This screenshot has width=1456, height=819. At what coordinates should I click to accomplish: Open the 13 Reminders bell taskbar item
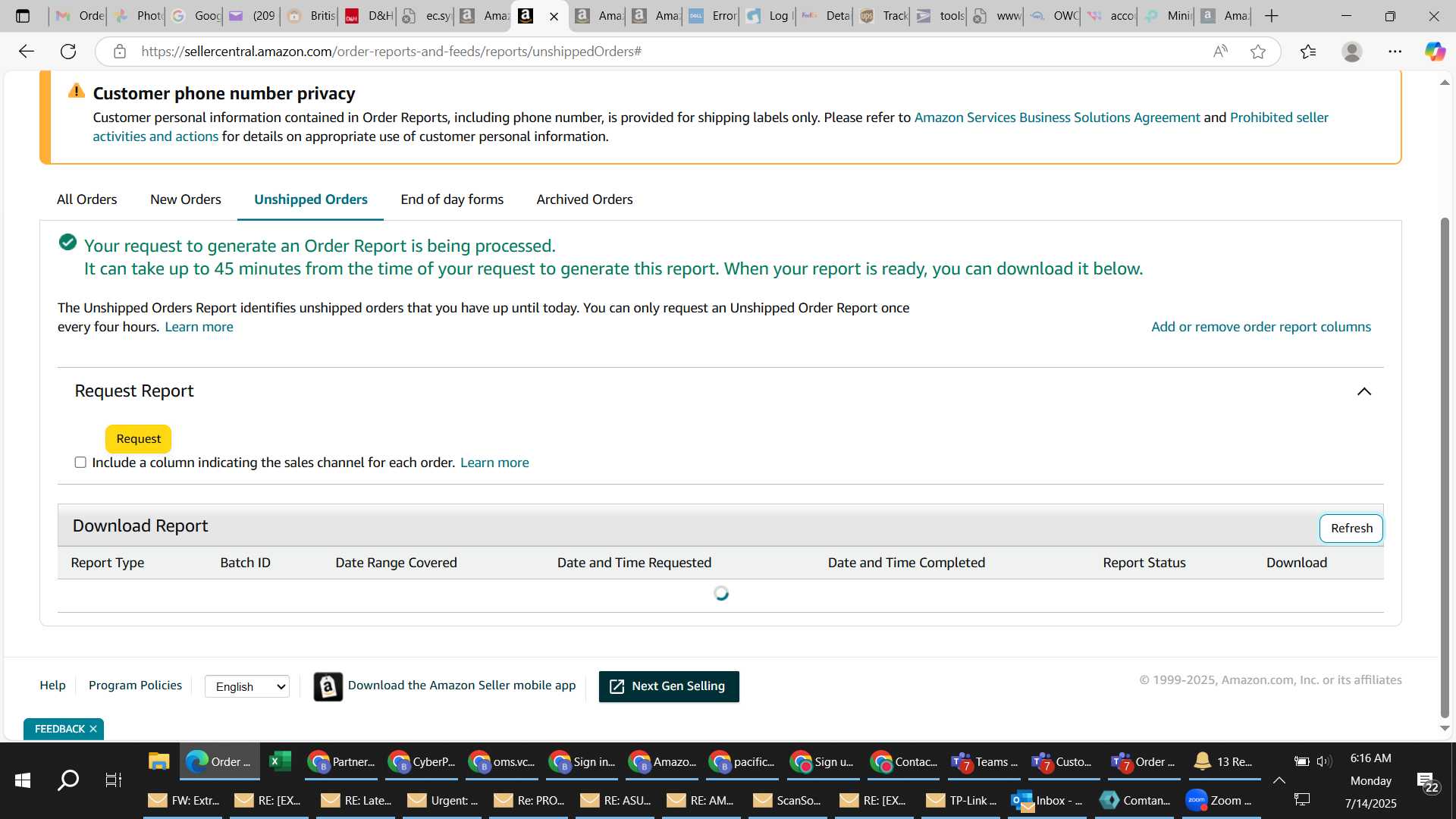pyautogui.click(x=1225, y=761)
